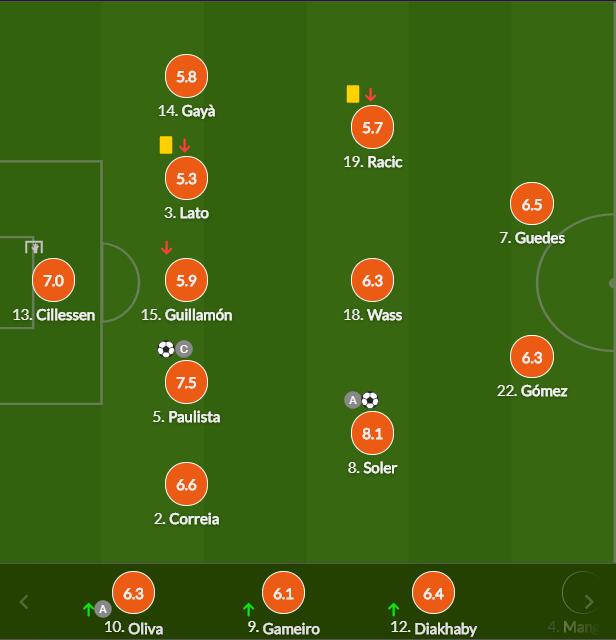Show previous substitutes with the left chevron
The width and height of the screenshot is (616, 640).
click(x=24, y=602)
